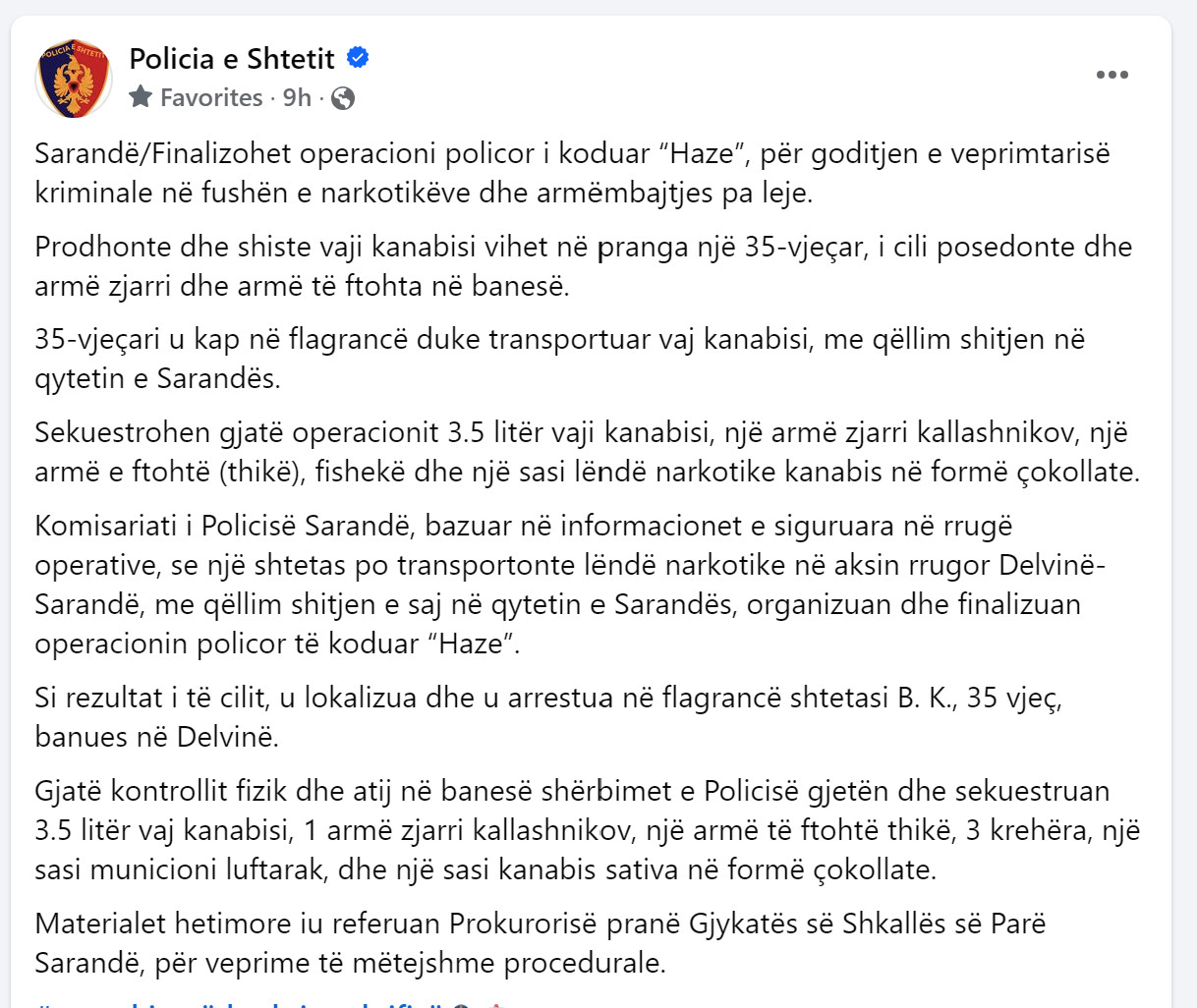
Task: Click the paragraph starting "Gjatë kontrollit fizik"
Action: coord(588,830)
